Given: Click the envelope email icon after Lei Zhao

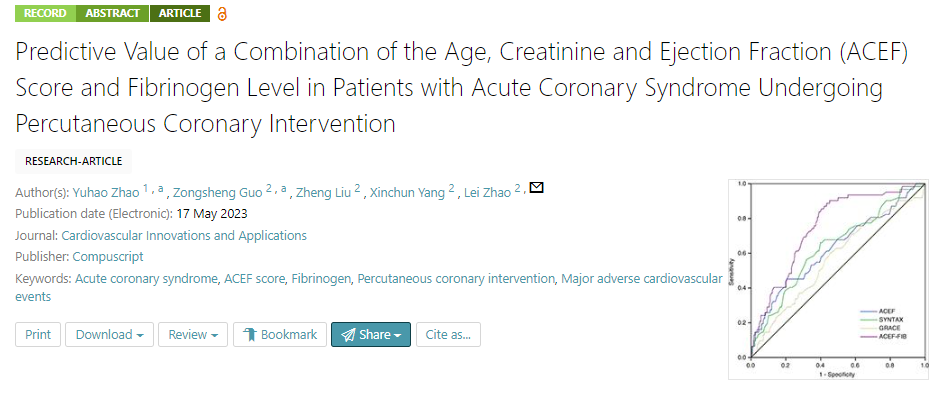Looking at the screenshot, I should [537, 188].
